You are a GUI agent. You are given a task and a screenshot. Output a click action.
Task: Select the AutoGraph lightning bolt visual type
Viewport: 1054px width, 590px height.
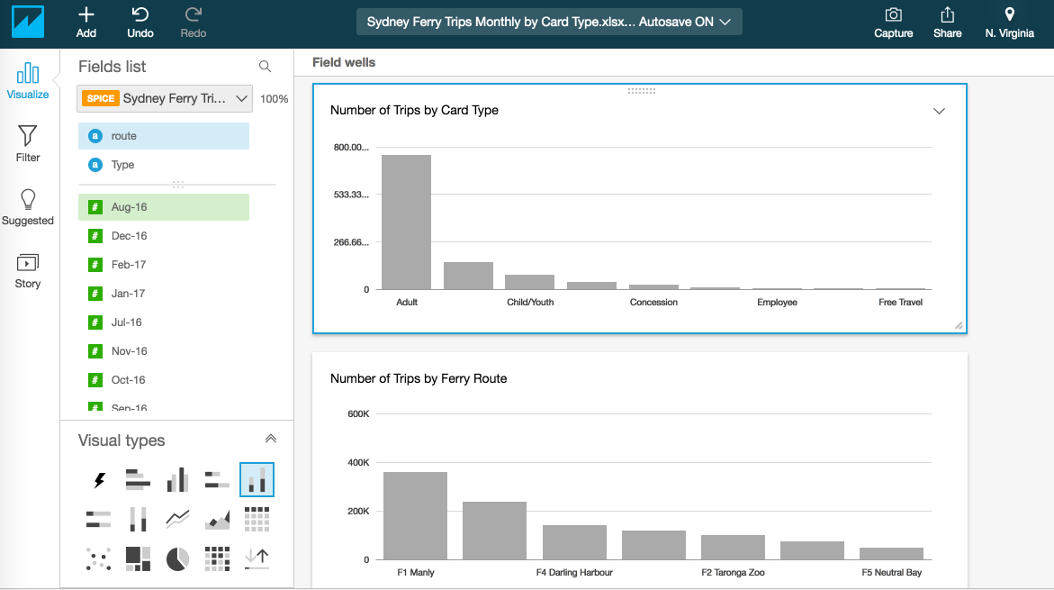click(98, 481)
